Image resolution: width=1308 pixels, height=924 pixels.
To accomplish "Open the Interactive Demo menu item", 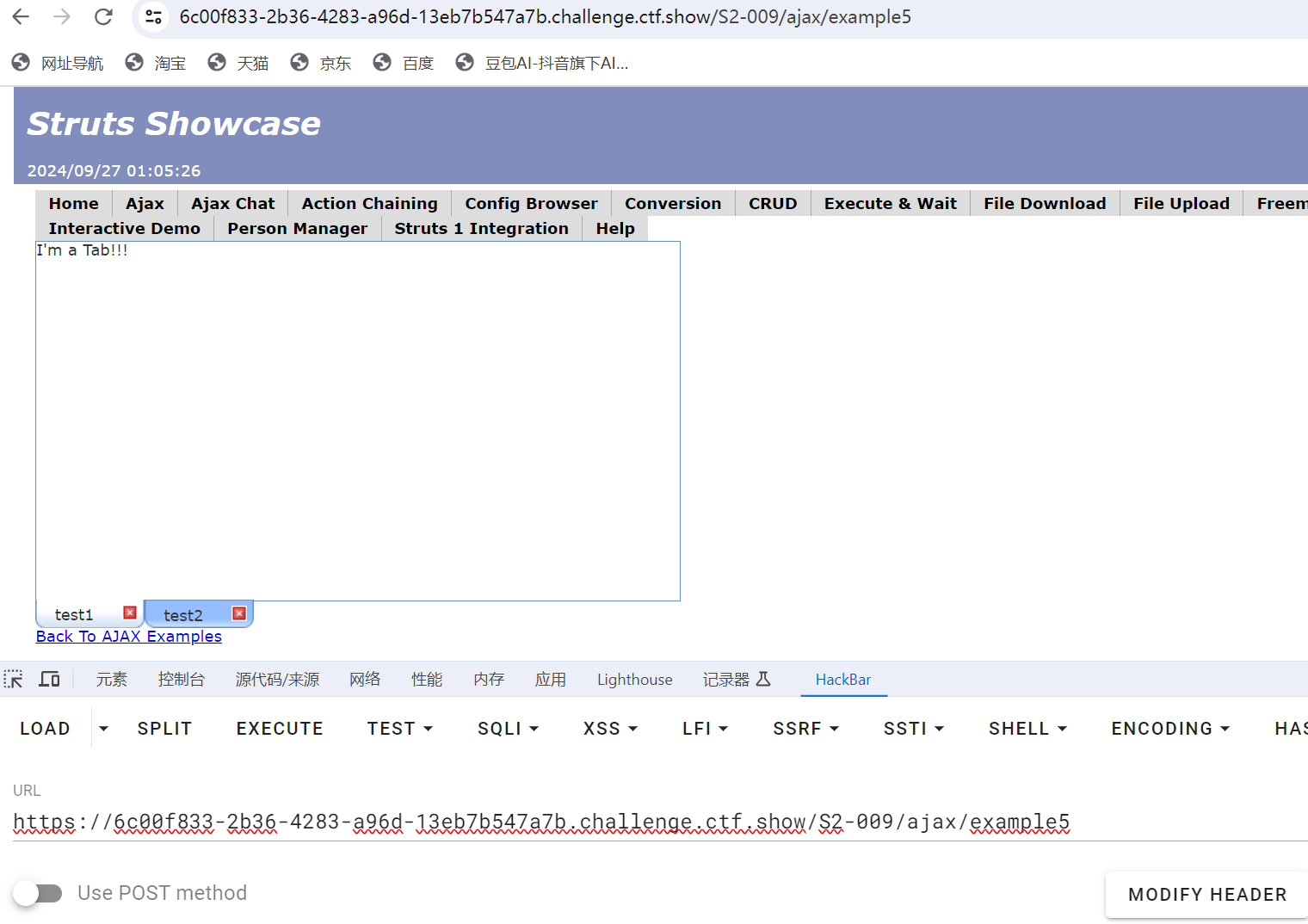I will tap(125, 229).
